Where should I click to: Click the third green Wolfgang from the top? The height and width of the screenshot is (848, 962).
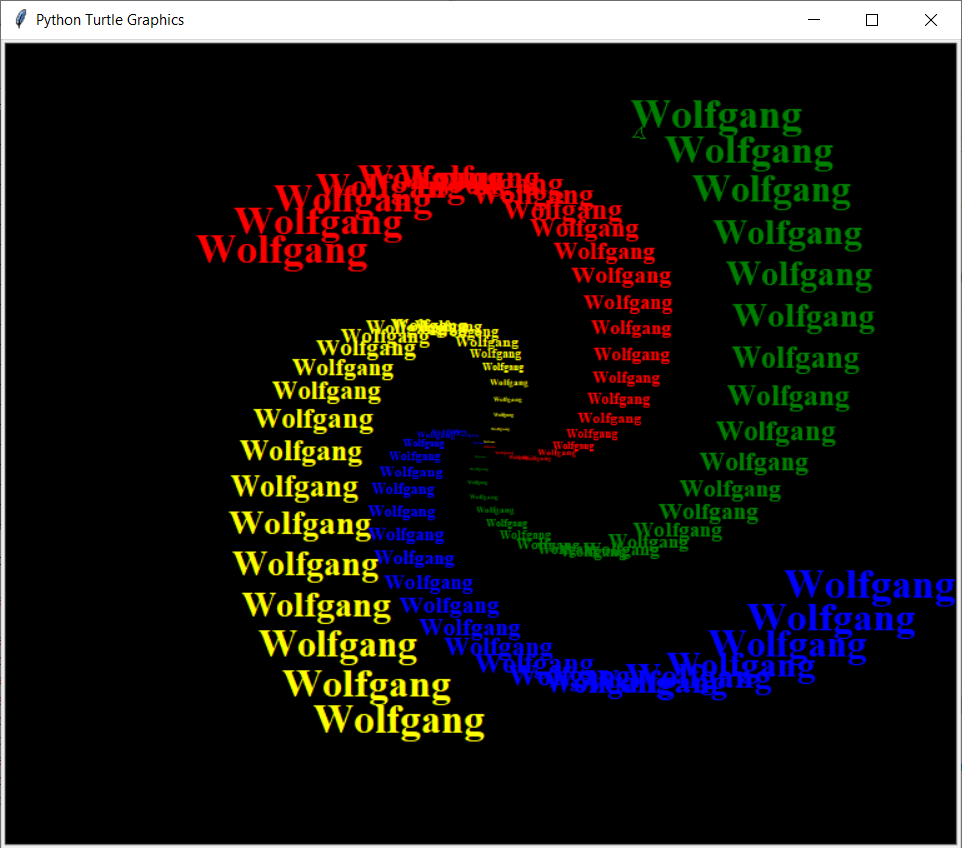click(x=771, y=189)
